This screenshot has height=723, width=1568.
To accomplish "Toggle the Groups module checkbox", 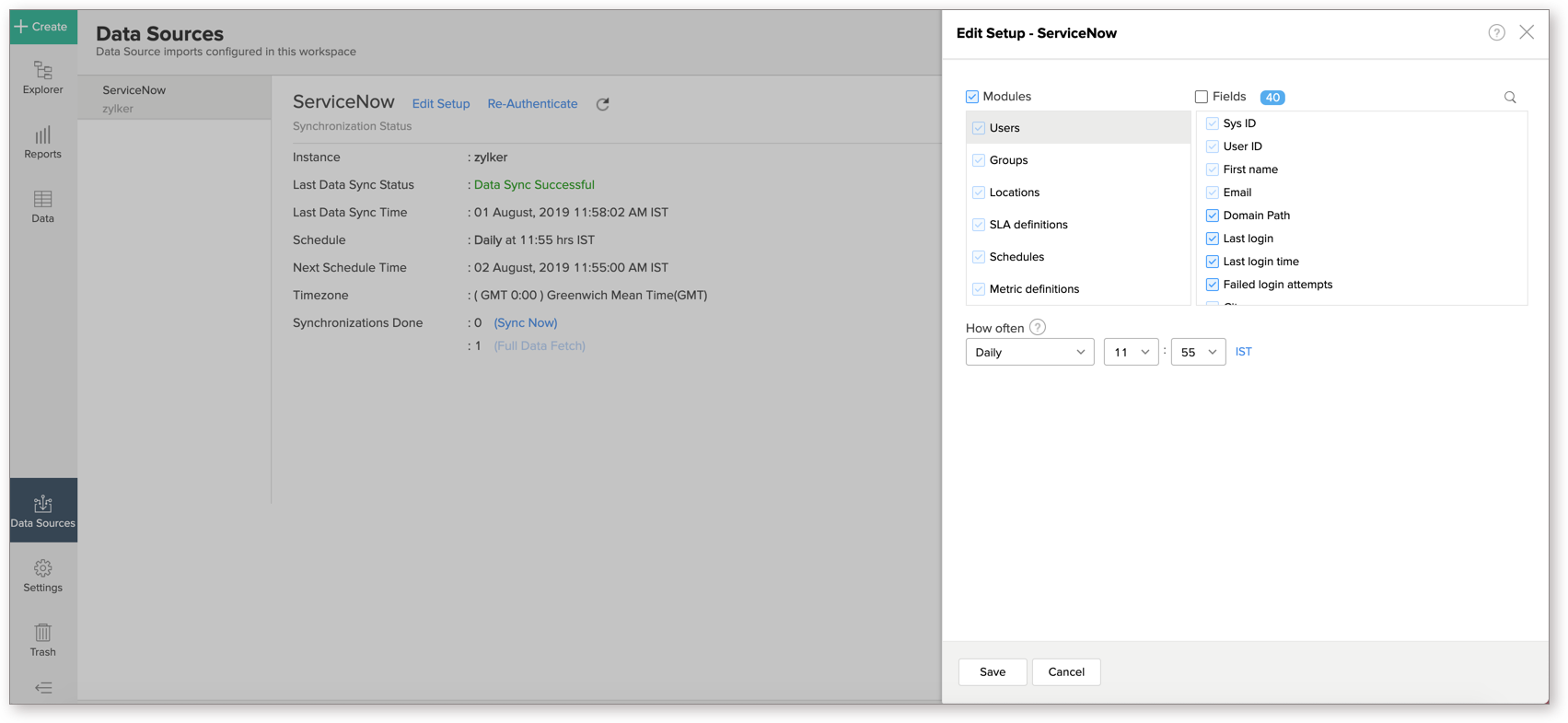I will point(979,160).
